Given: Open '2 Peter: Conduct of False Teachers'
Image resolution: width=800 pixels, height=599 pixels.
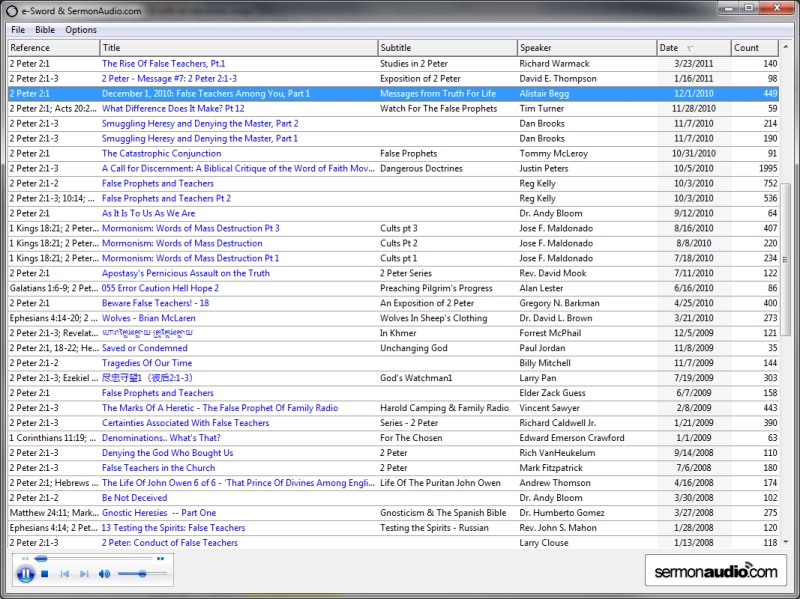Looking at the screenshot, I should point(170,543).
